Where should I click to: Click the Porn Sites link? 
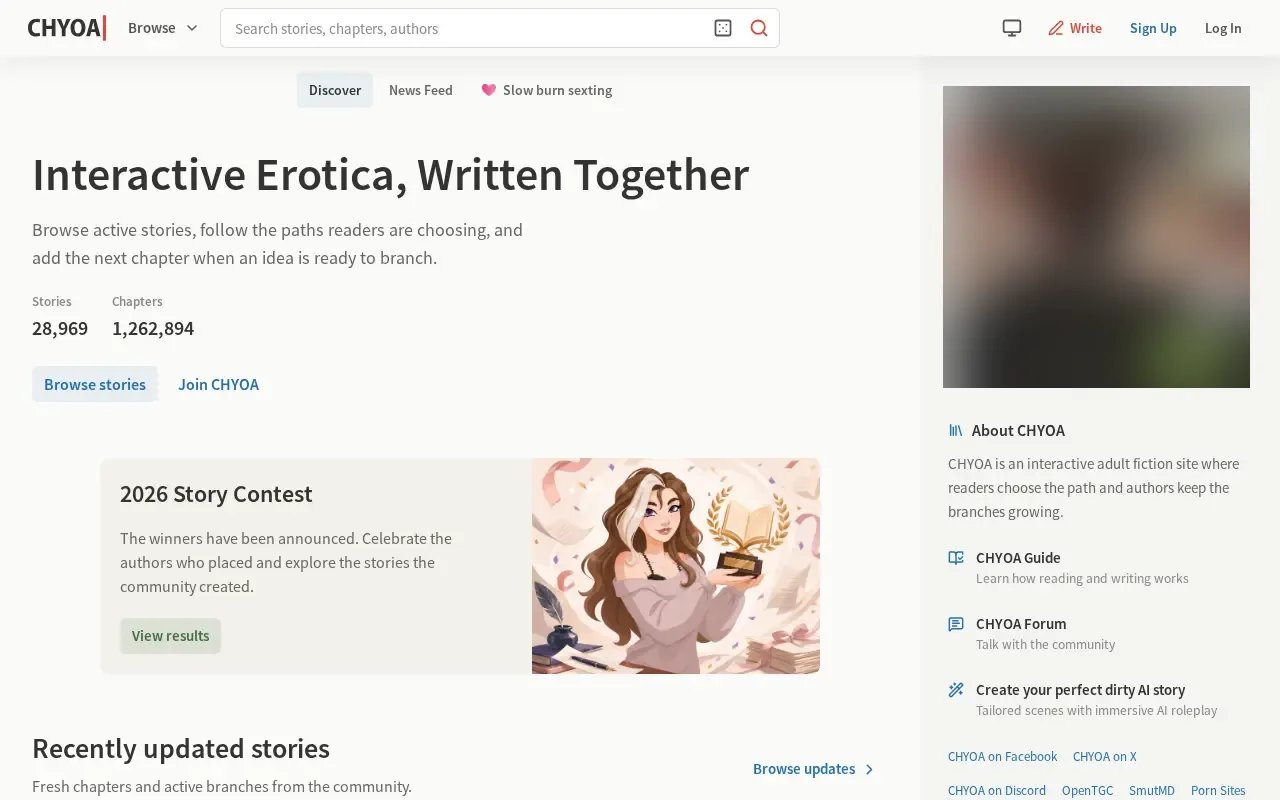tap(1218, 791)
